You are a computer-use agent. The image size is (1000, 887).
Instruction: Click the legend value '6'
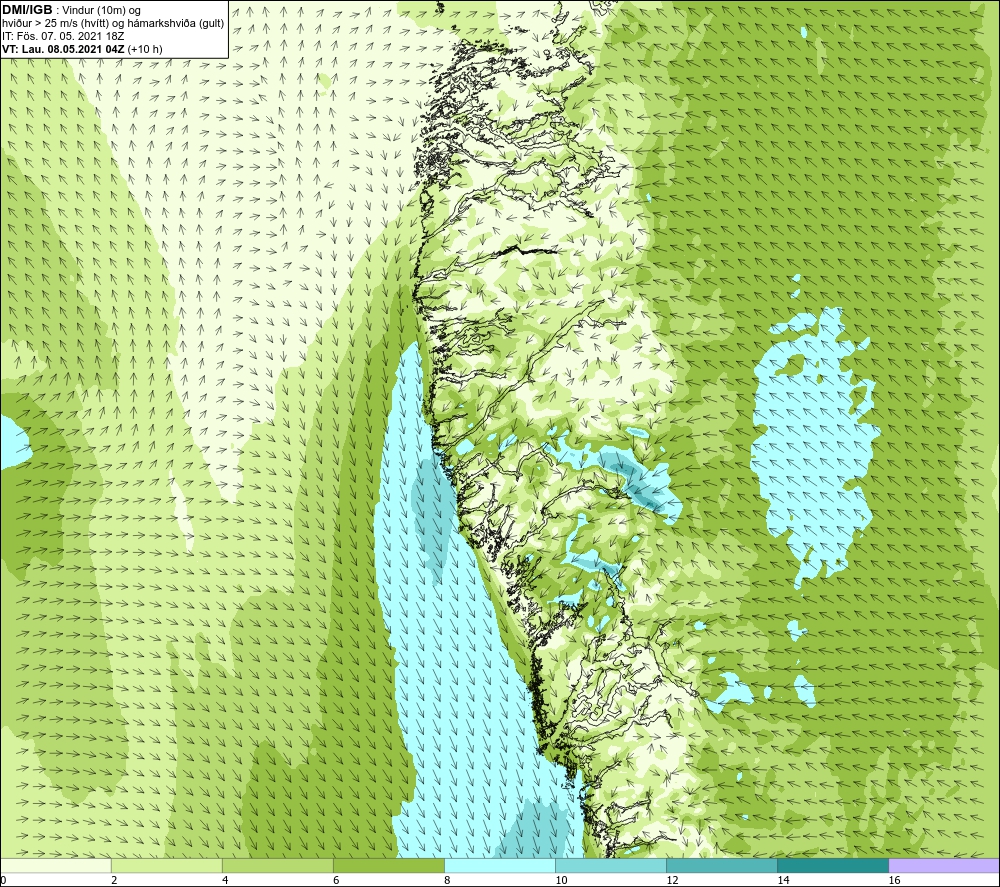[336, 880]
